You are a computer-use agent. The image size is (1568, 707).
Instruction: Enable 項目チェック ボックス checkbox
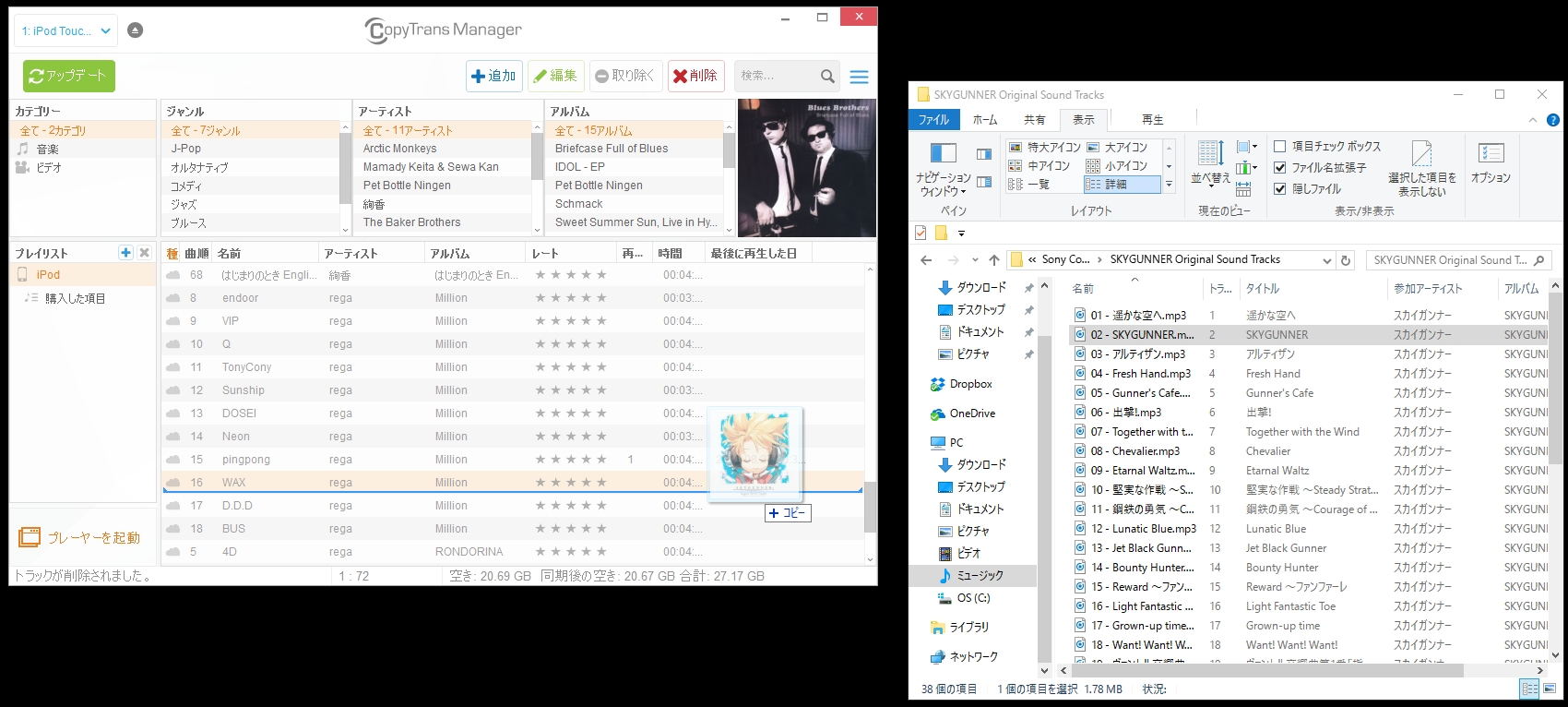1280,146
